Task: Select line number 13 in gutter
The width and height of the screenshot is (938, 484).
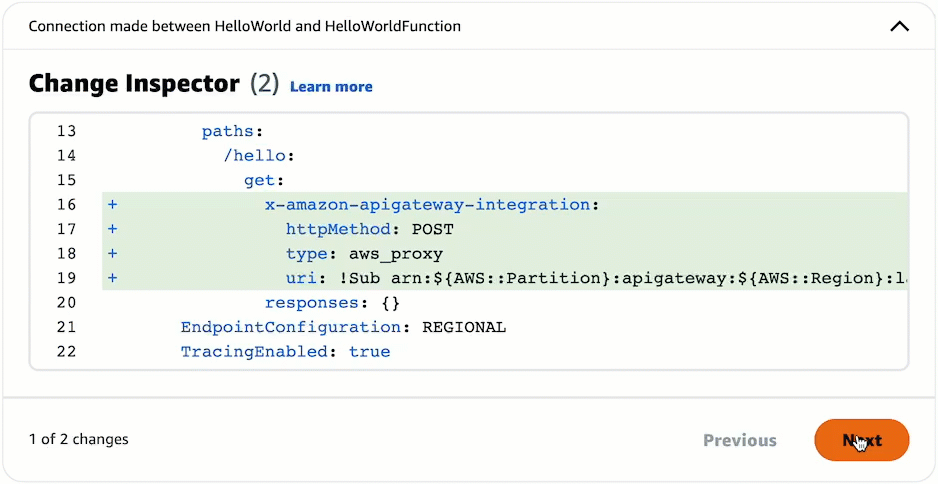Action: tap(66, 131)
